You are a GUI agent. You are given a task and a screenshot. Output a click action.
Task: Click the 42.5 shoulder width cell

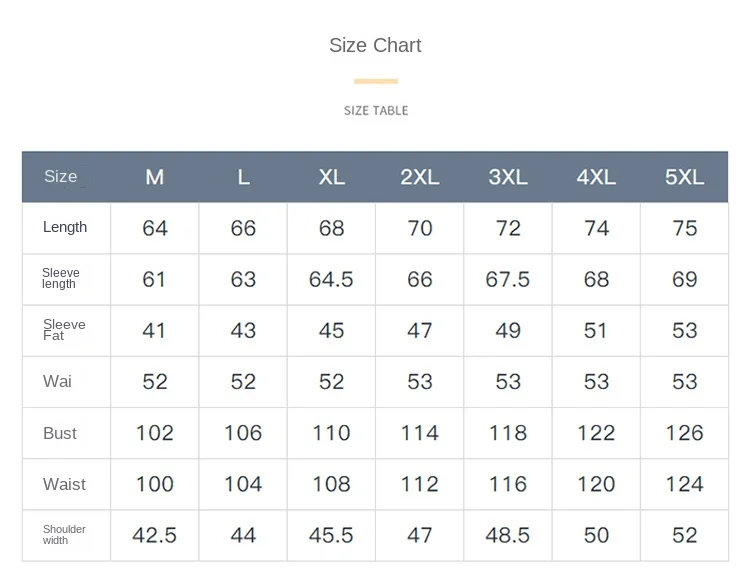[x=155, y=535]
